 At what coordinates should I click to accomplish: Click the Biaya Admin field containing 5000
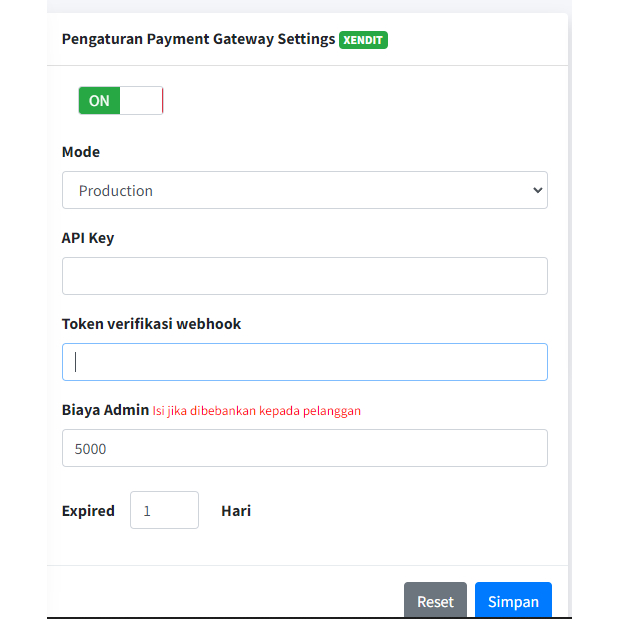click(x=304, y=448)
